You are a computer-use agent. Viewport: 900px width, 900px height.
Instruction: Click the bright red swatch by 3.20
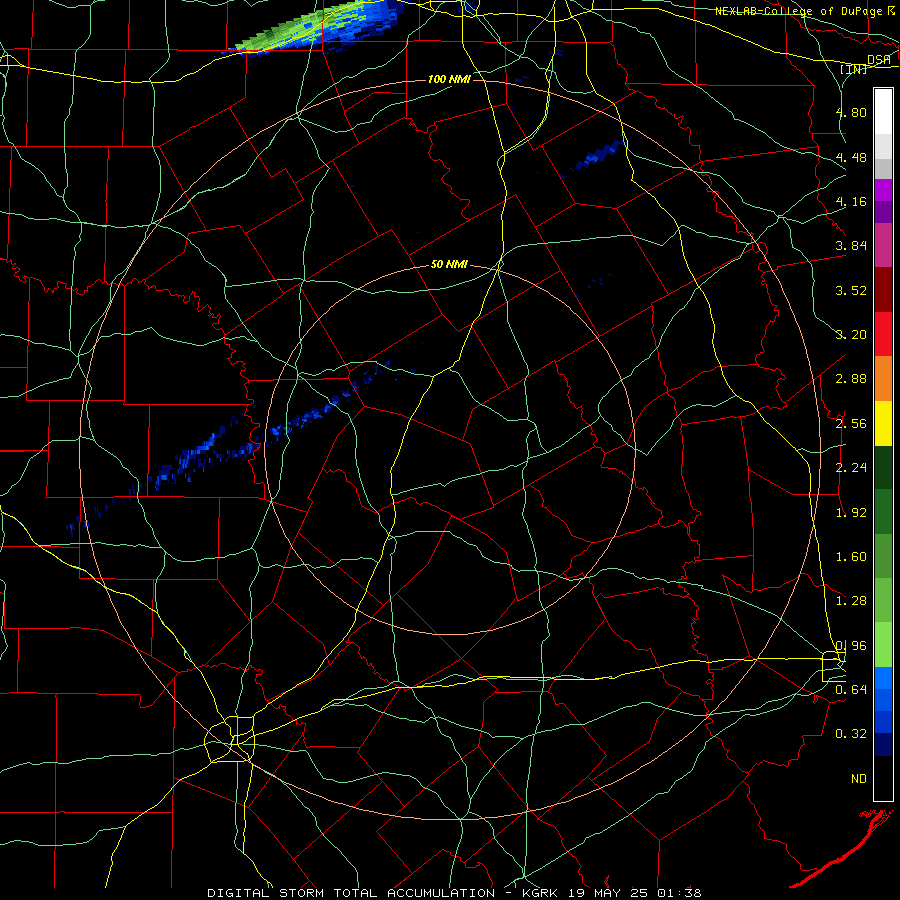click(x=883, y=334)
